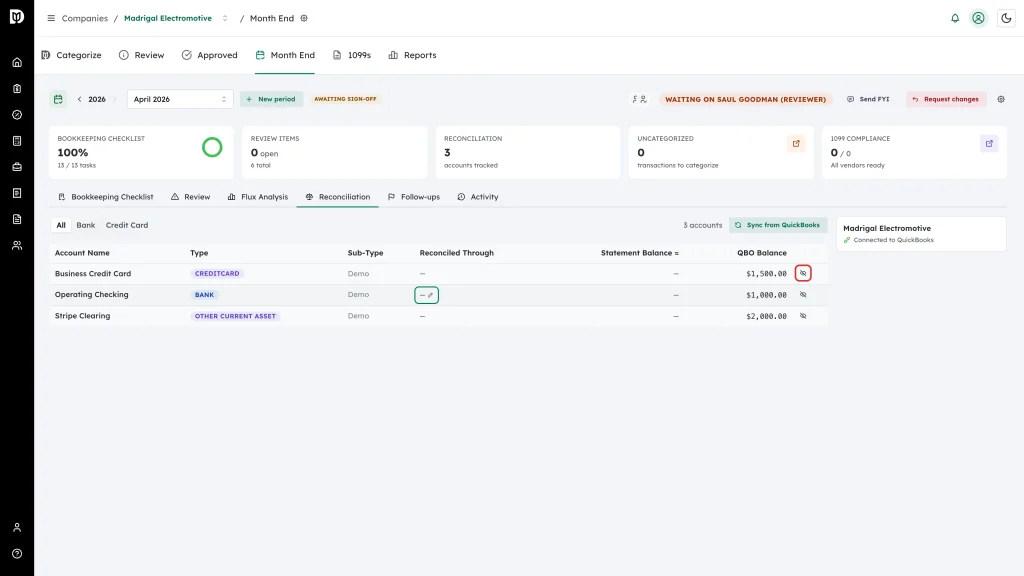Open the account avatar icon

(978, 18)
